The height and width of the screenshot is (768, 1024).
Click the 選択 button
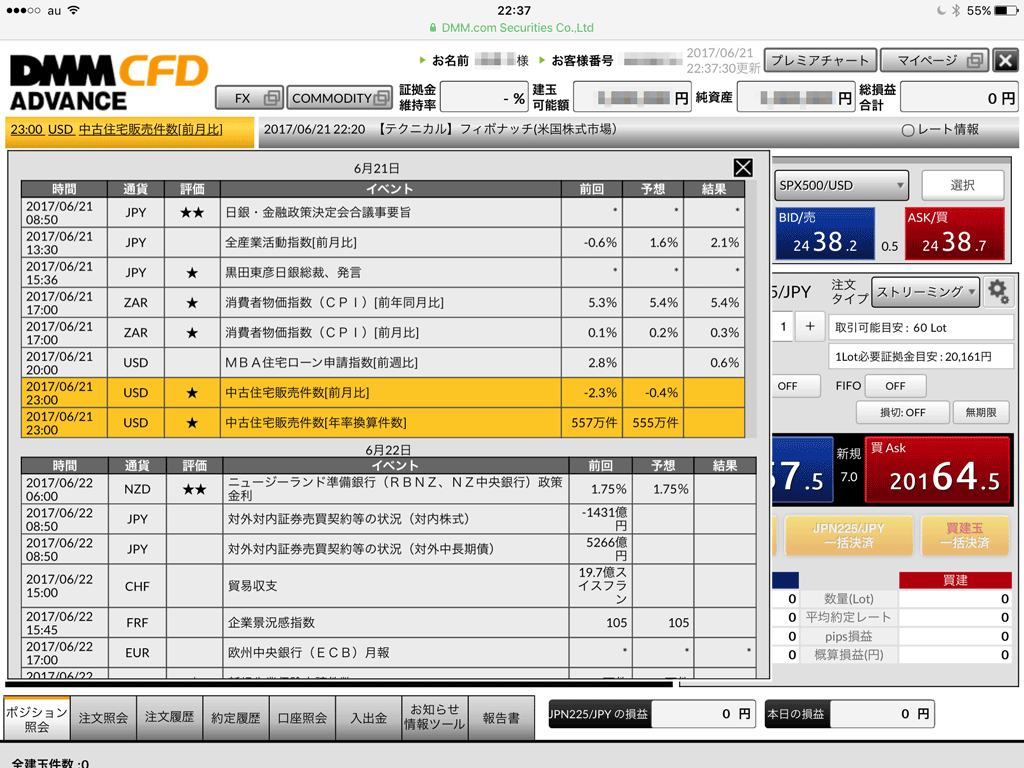point(963,185)
